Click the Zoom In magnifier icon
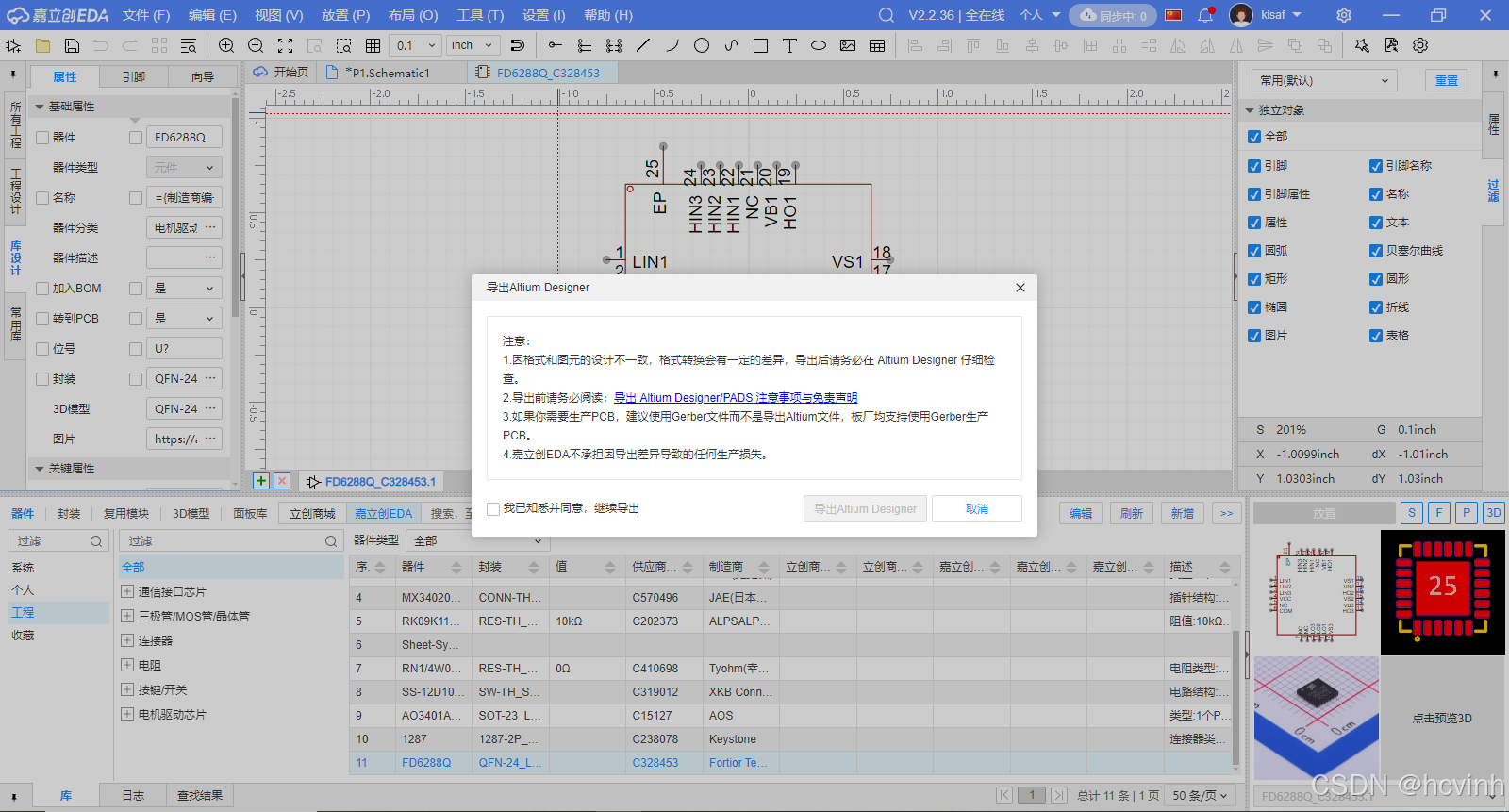Viewport: 1509px width, 812px height. tap(226, 45)
